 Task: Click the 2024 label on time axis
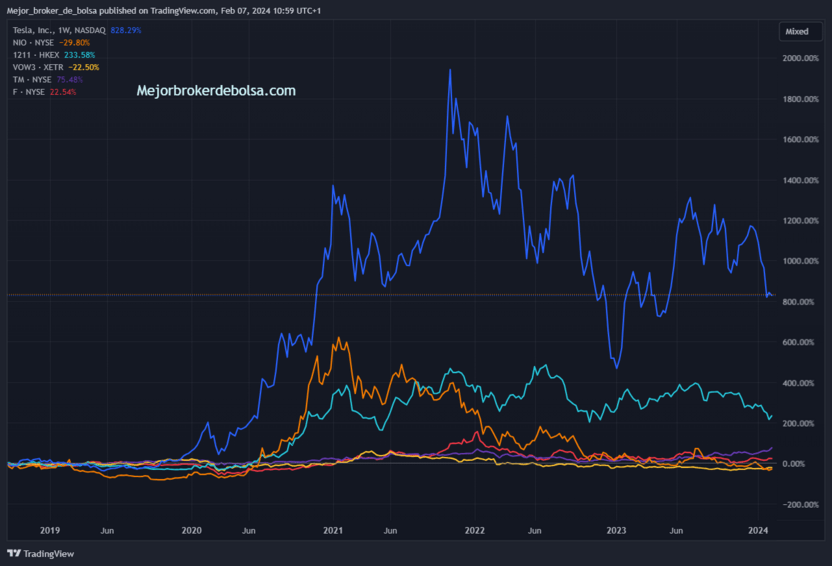coord(758,530)
